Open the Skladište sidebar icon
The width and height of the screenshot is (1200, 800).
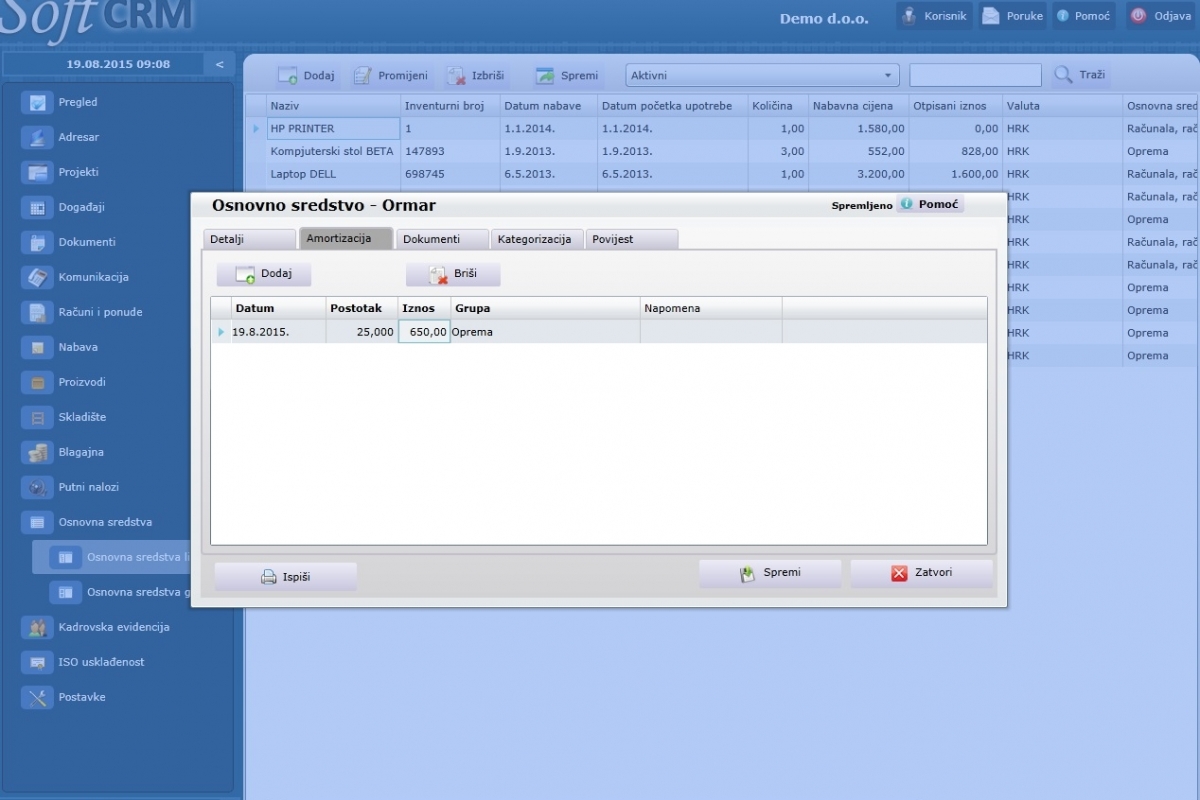tap(38, 417)
